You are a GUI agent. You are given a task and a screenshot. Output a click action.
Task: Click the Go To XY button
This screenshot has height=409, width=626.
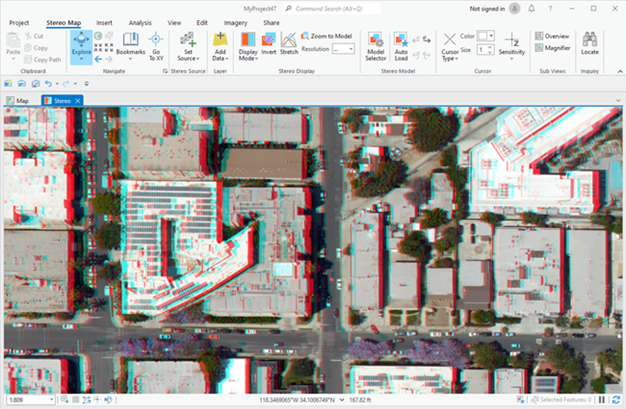[x=157, y=45]
